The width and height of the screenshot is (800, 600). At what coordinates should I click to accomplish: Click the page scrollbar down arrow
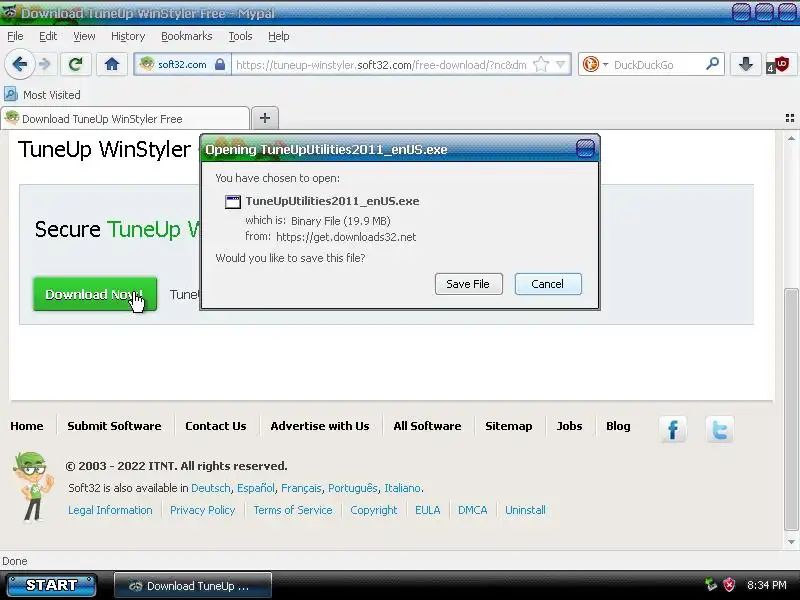pos(791,542)
